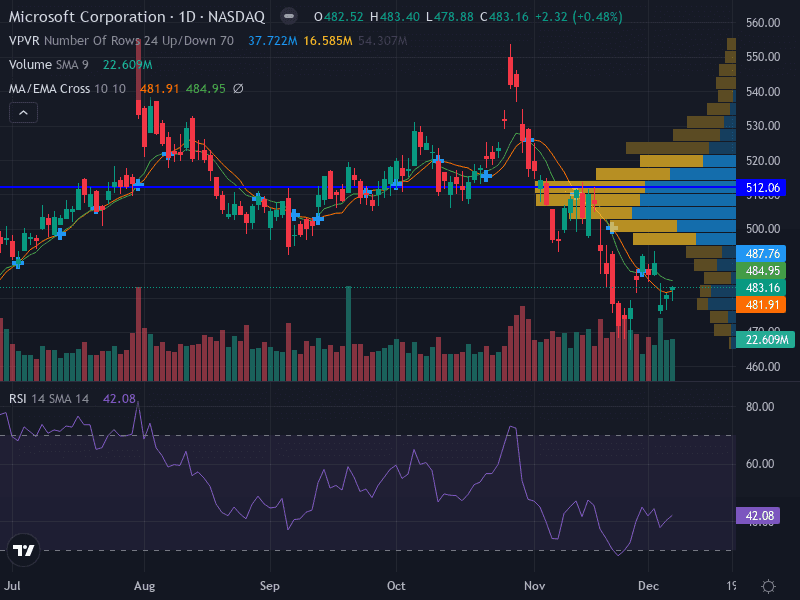
Task: Select the Volume SMA 9 indicator legend
Action: pyautogui.click(x=48, y=64)
